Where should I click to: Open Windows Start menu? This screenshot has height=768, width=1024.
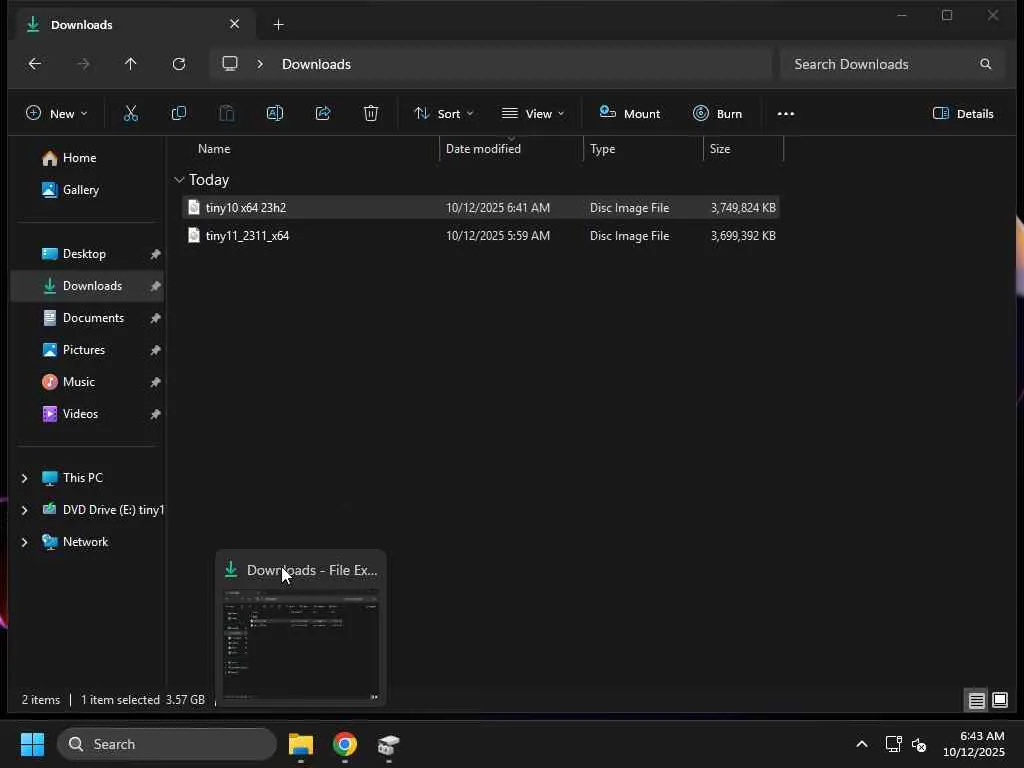click(x=32, y=744)
